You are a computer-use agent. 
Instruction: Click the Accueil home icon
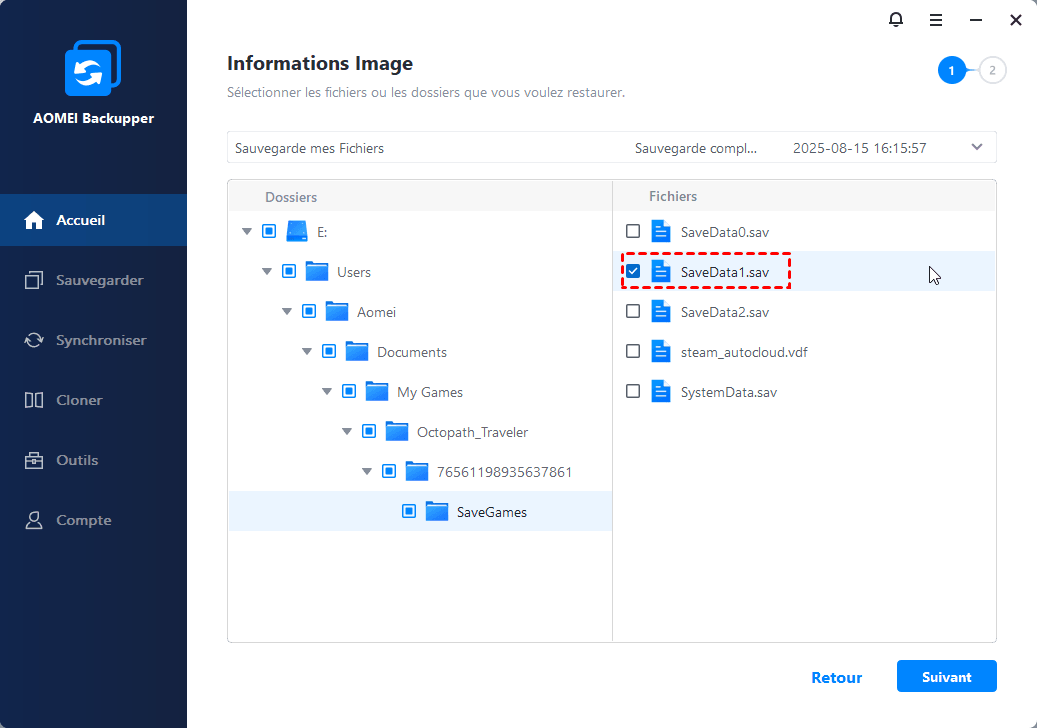click(34, 220)
